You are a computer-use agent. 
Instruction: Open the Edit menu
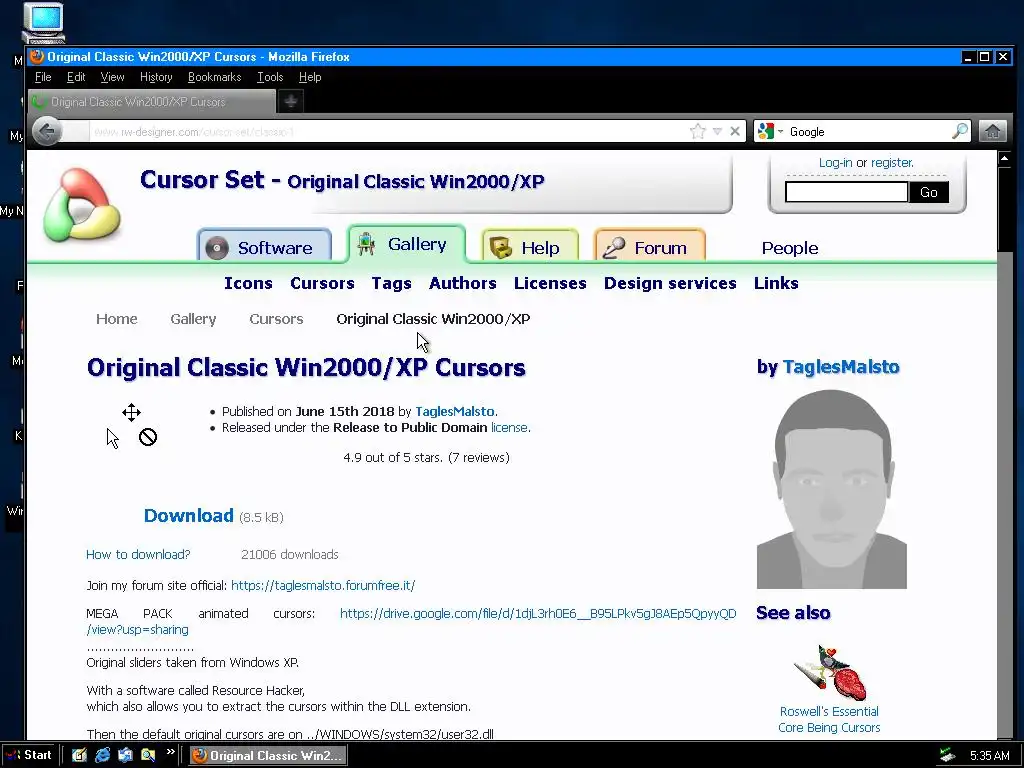click(x=76, y=77)
